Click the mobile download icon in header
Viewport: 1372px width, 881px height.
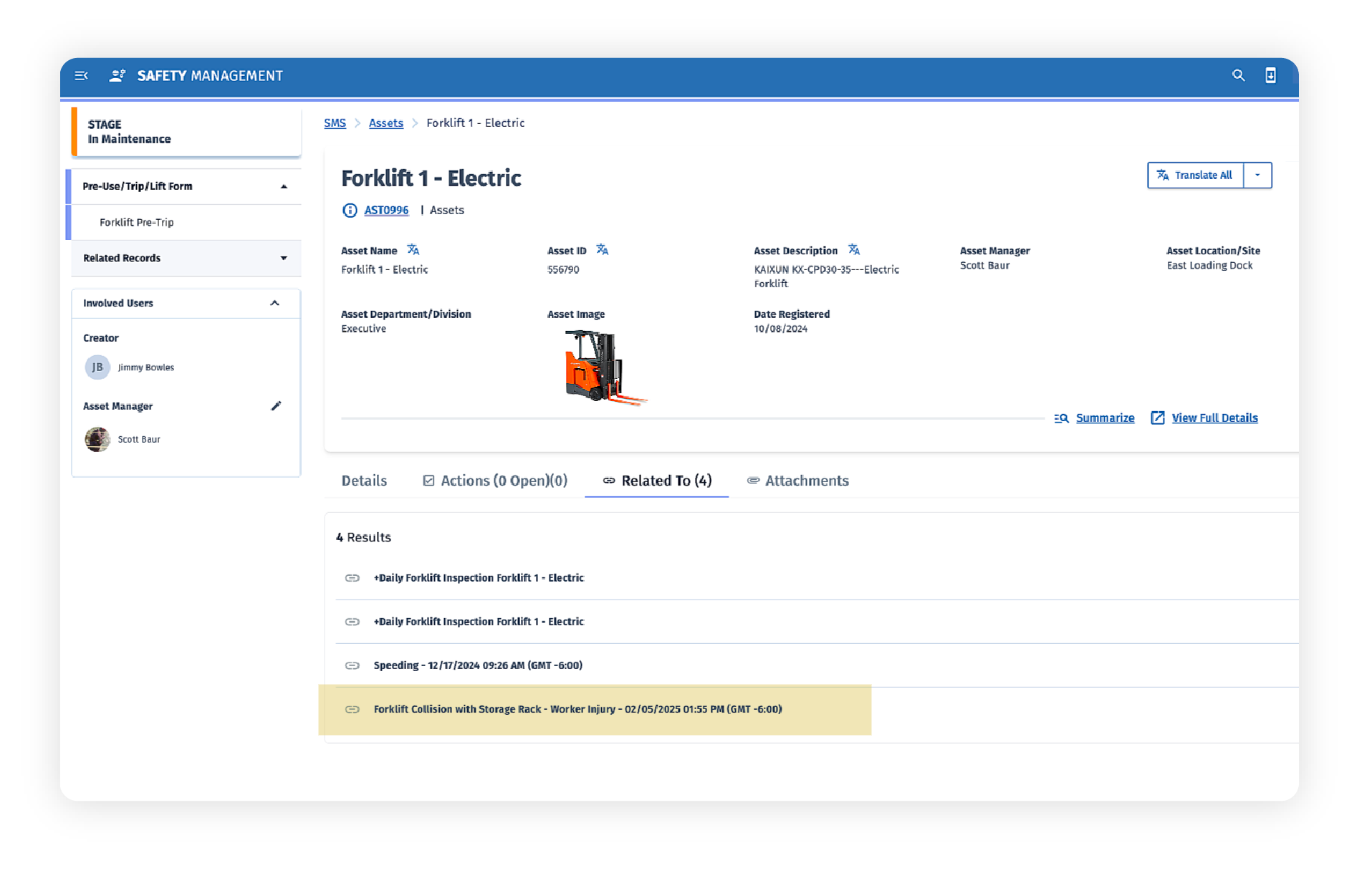pyautogui.click(x=1270, y=76)
